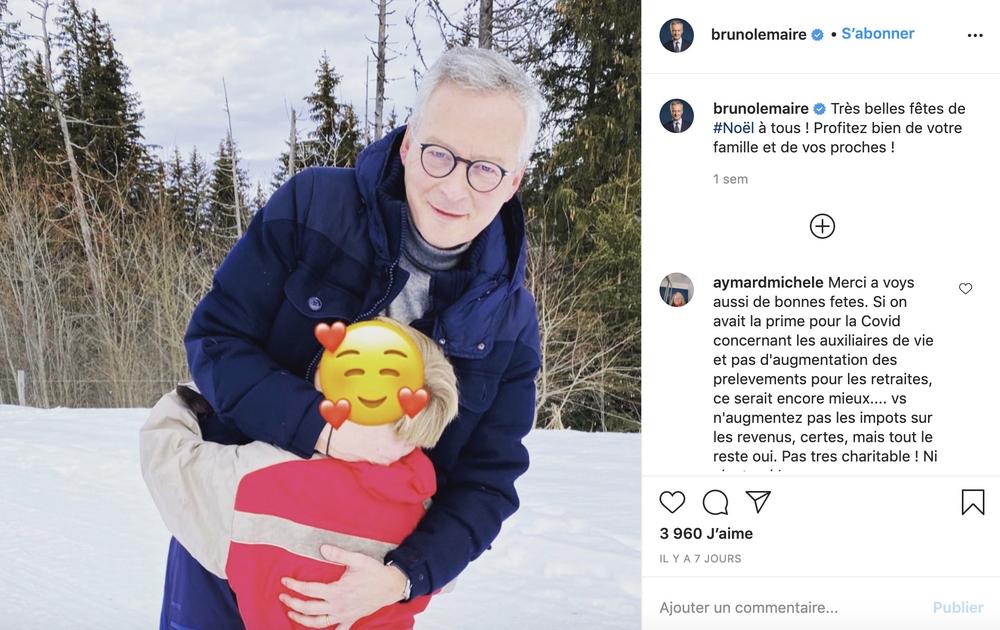
Task: Open brunolemaire profile picture in header
Action: tap(676, 35)
